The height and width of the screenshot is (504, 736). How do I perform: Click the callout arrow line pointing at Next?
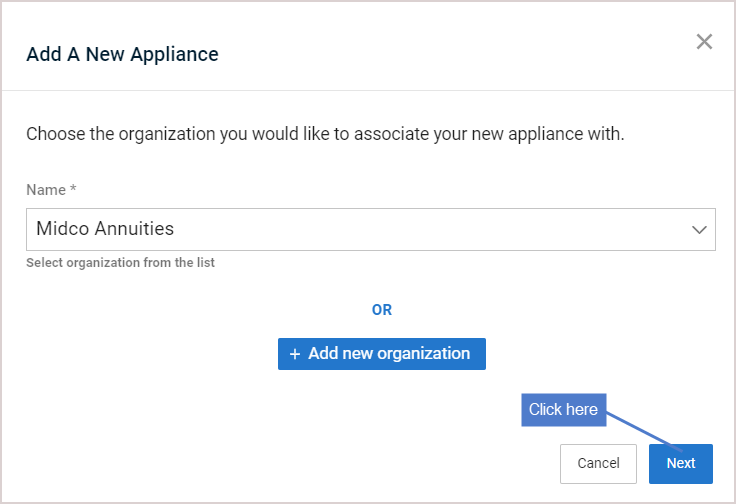click(642, 430)
